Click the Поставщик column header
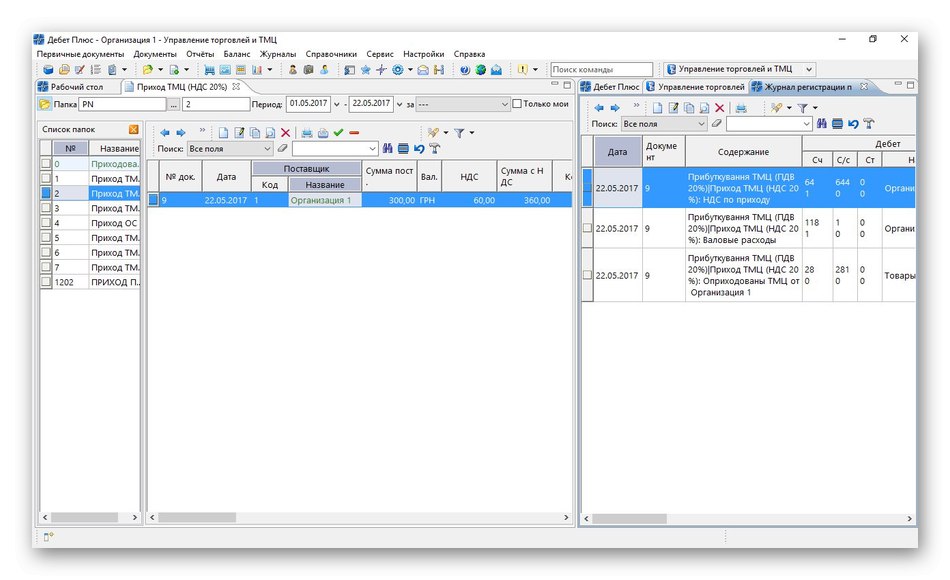 pos(307,168)
